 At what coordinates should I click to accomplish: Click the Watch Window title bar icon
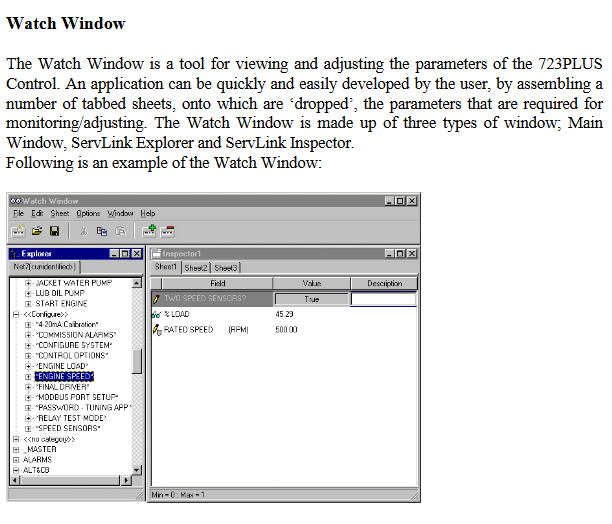tap(16, 201)
